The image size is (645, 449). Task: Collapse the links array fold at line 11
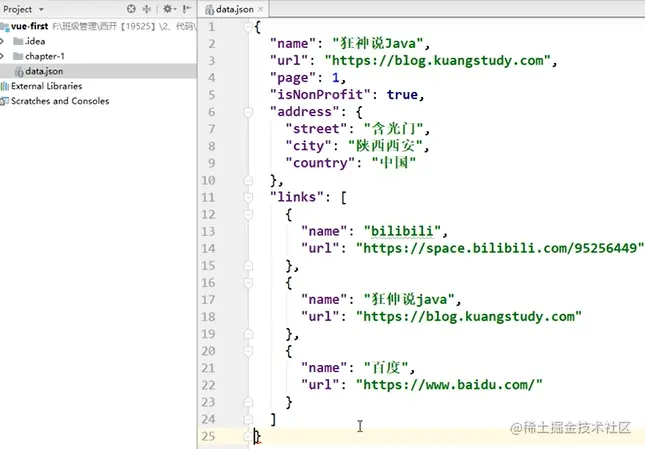click(248, 197)
